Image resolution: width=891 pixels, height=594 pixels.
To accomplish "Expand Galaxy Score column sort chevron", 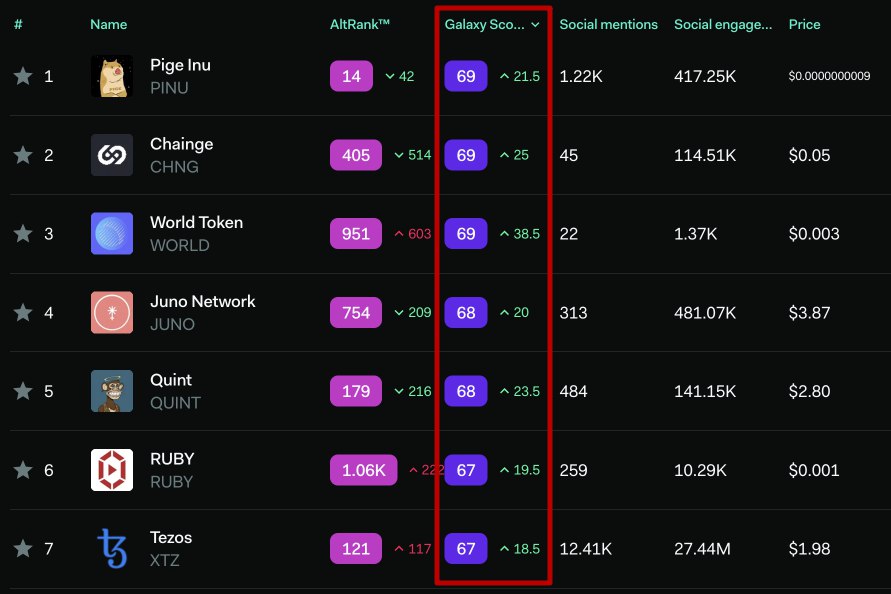I will pyautogui.click(x=535, y=24).
